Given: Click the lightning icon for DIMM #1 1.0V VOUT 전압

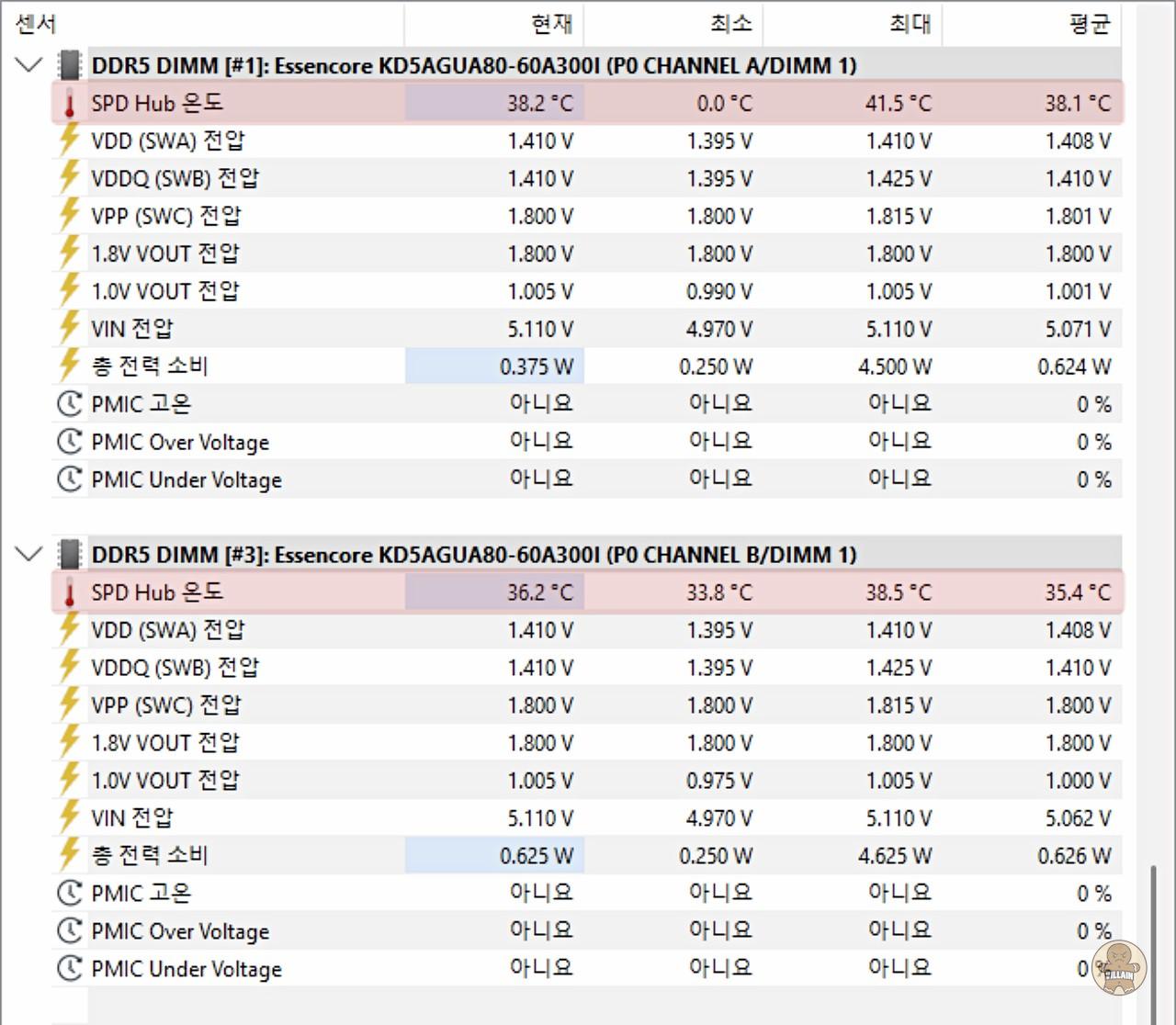Looking at the screenshot, I should tap(69, 291).
